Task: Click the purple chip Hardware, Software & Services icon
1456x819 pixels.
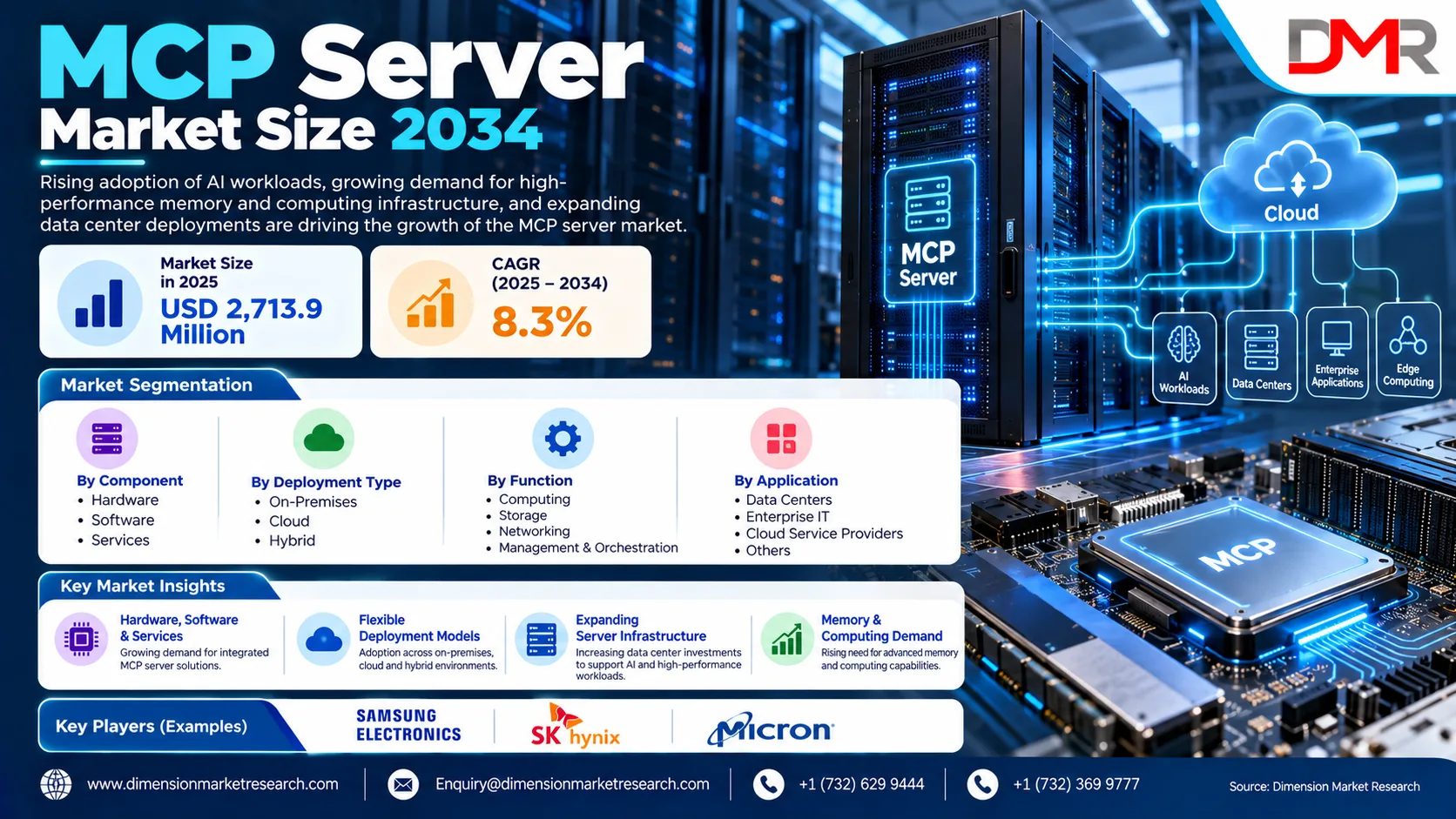Action: pos(82,640)
